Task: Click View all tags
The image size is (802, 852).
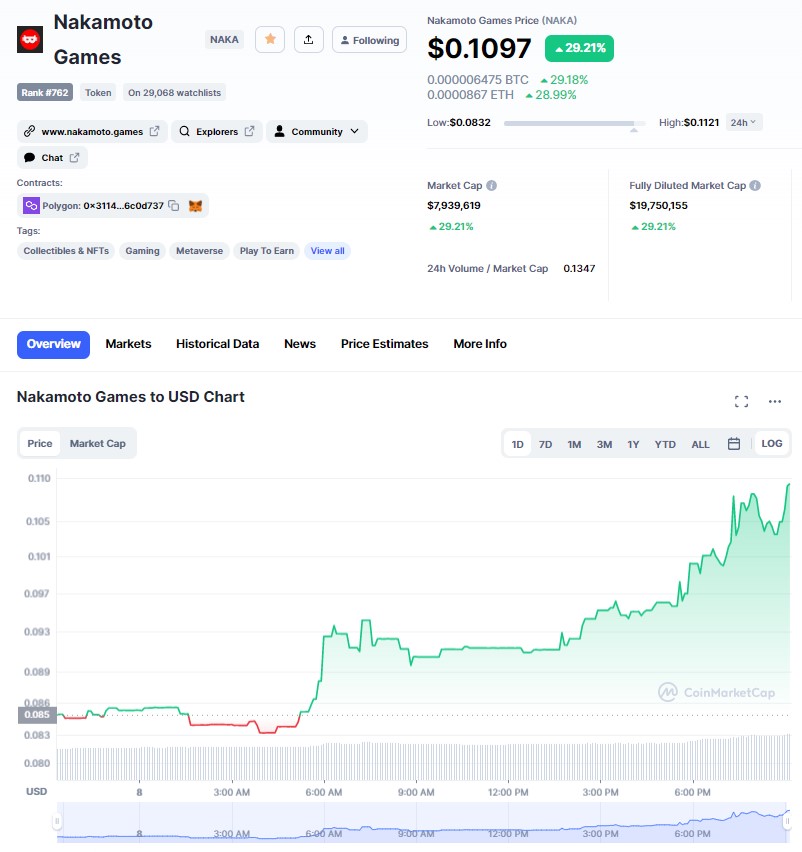Action: coord(327,250)
